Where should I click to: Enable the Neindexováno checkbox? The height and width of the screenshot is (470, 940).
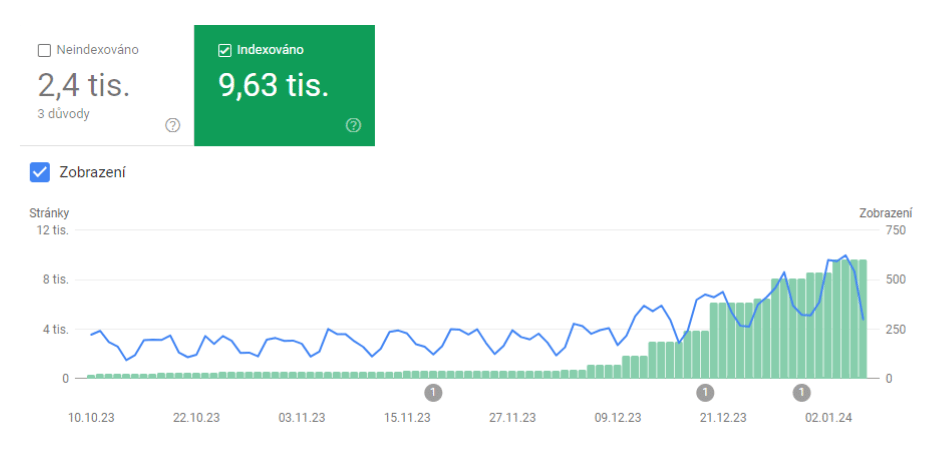point(44,50)
